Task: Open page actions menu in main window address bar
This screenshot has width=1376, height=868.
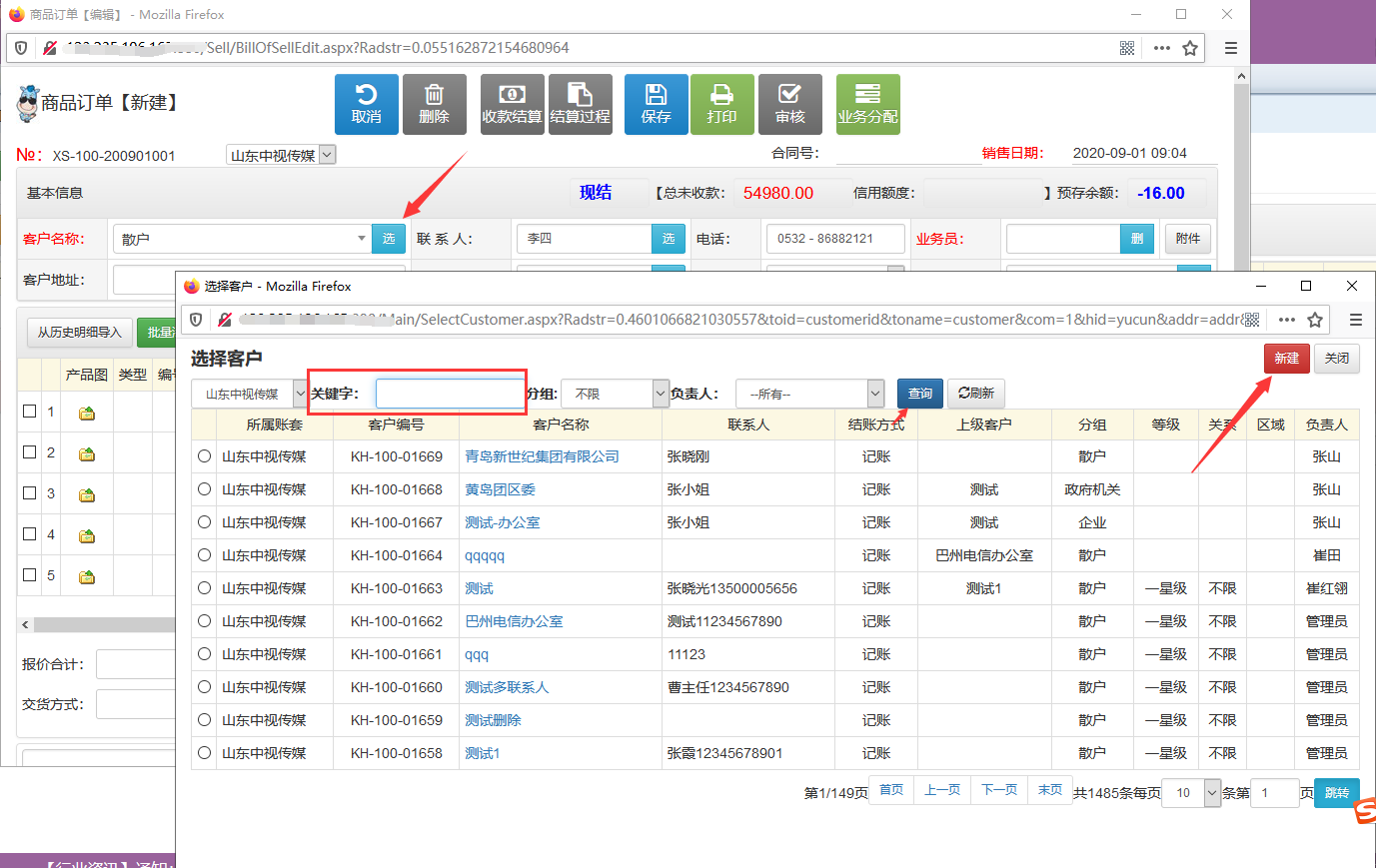Action: tap(1161, 48)
